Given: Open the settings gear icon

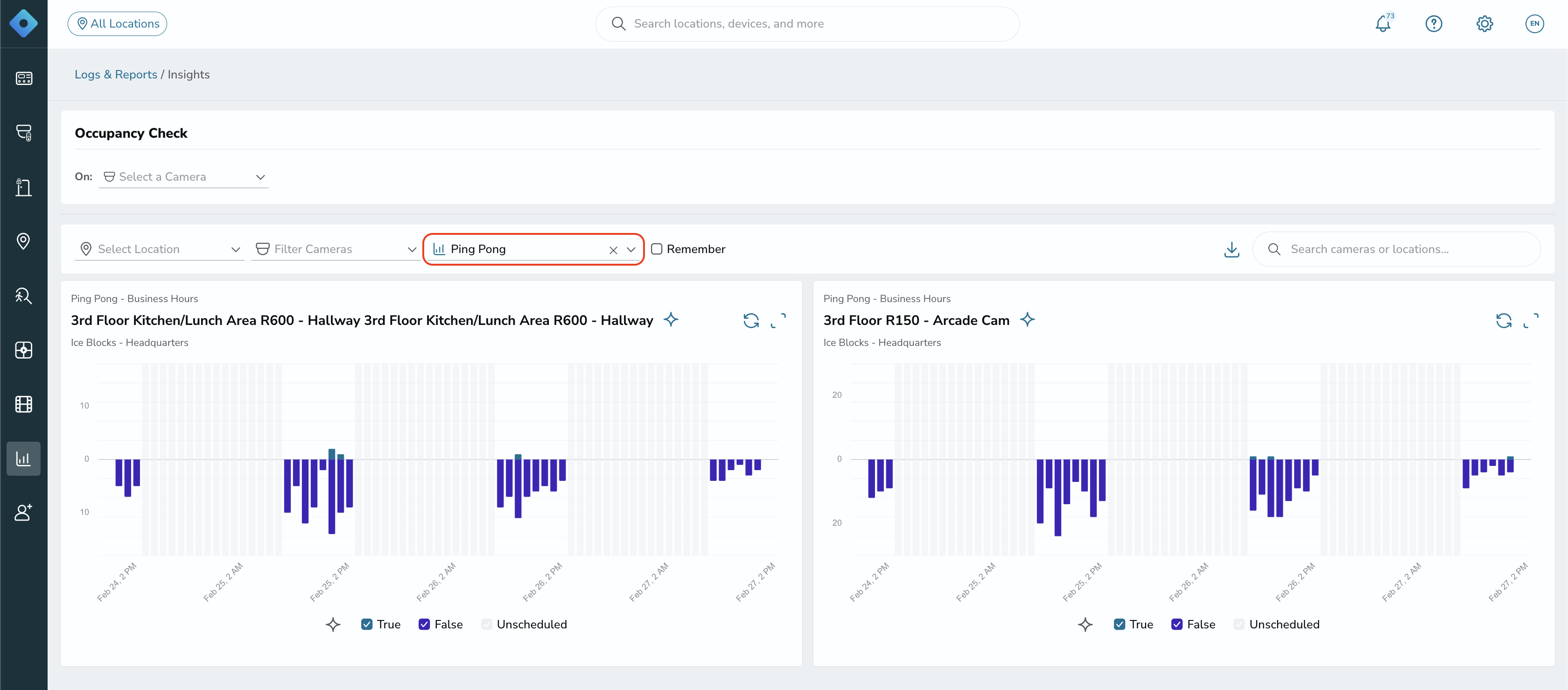Looking at the screenshot, I should pos(1484,24).
